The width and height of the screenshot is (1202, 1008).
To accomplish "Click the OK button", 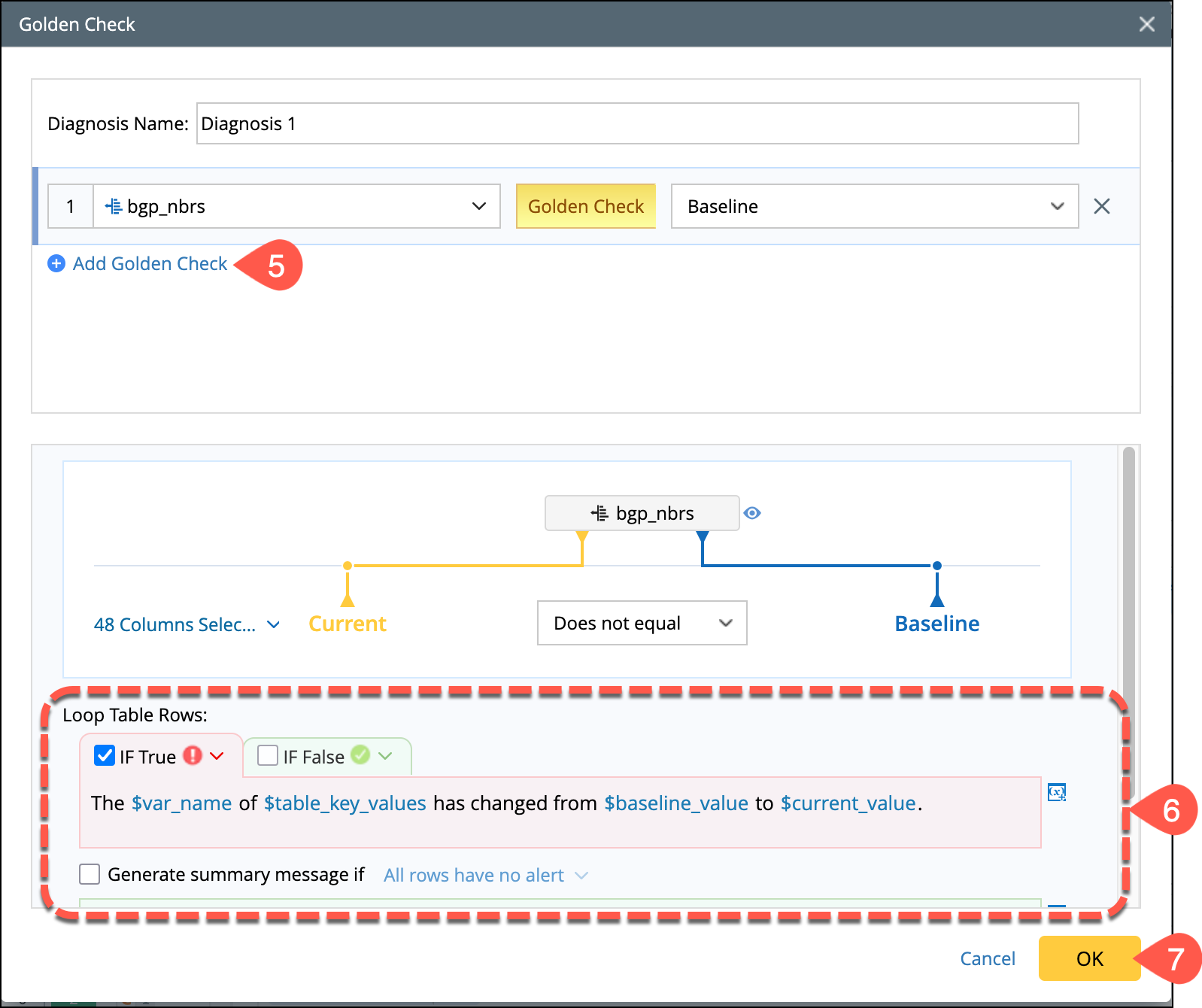I will coord(1090,958).
